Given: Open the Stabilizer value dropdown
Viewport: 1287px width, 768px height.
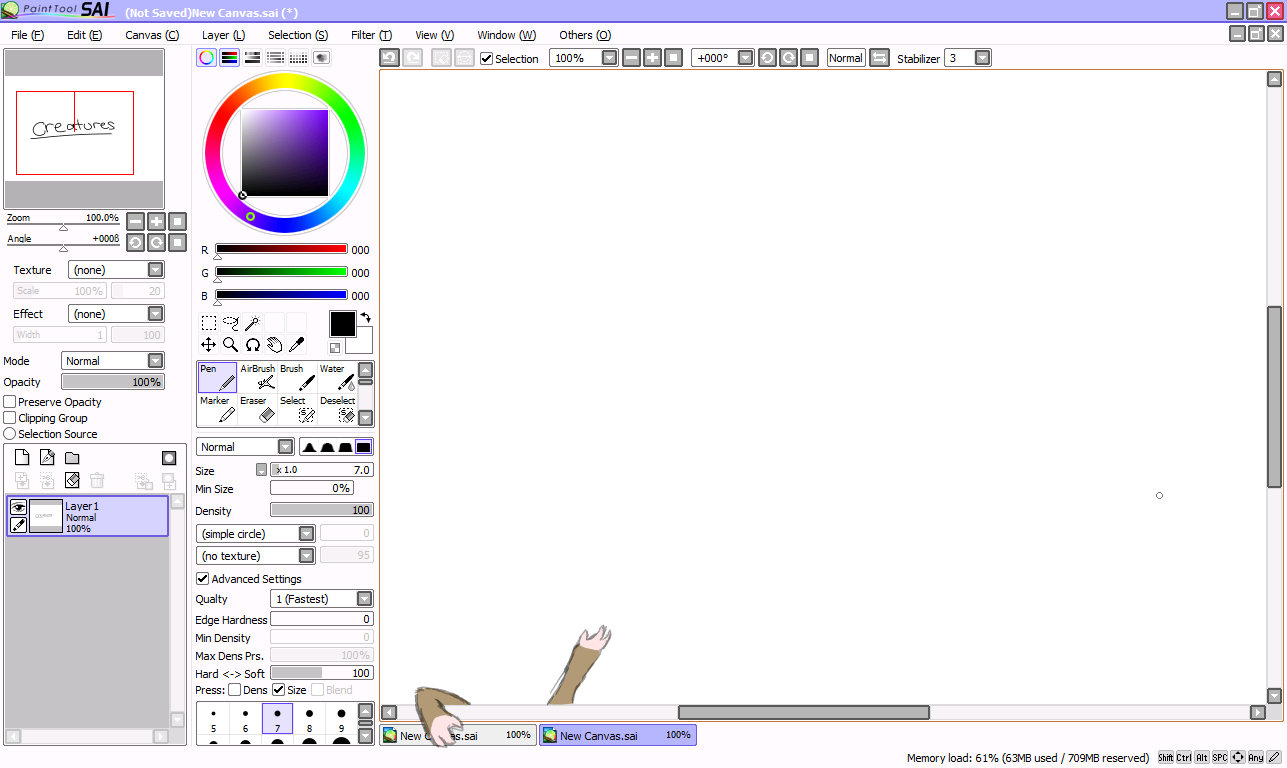Looking at the screenshot, I should coord(982,58).
